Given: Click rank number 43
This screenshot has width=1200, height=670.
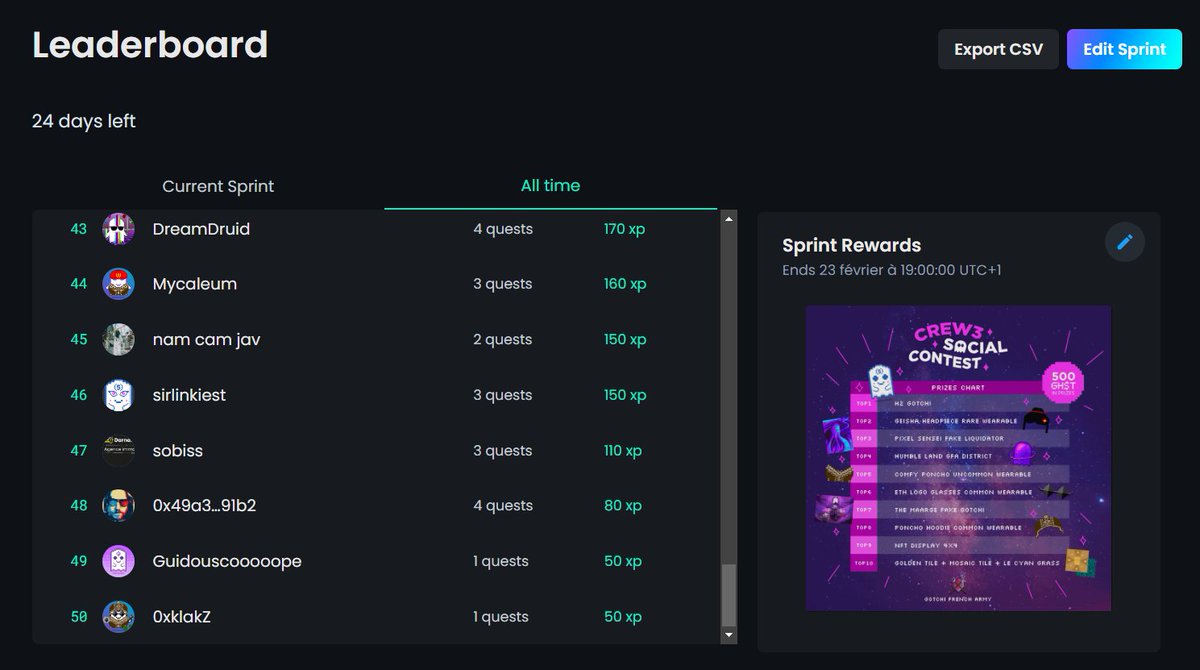Looking at the screenshot, I should 79,229.
